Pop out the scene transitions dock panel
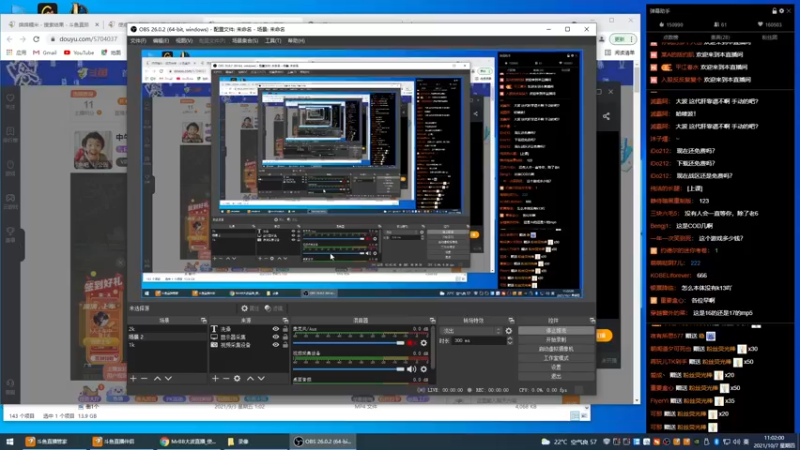 (x=511, y=320)
